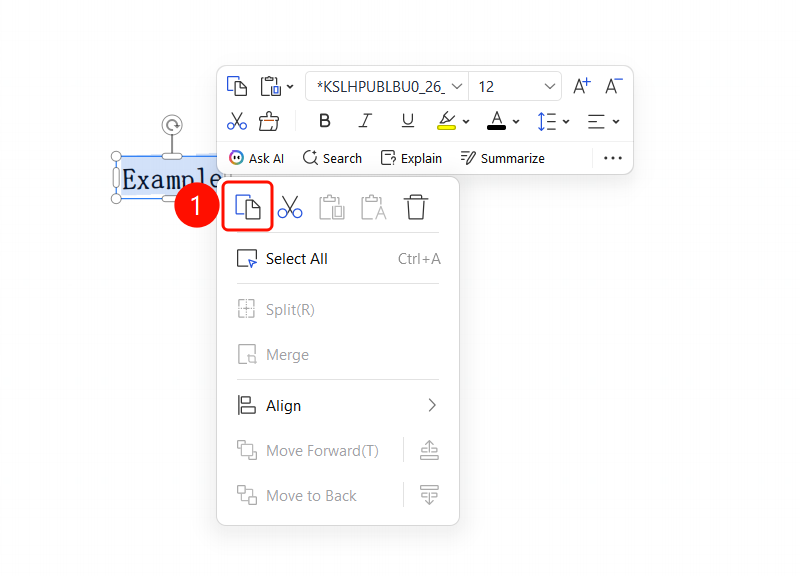This screenshot has height=576, width=800.
Task: Click the Search button
Action: coord(332,158)
